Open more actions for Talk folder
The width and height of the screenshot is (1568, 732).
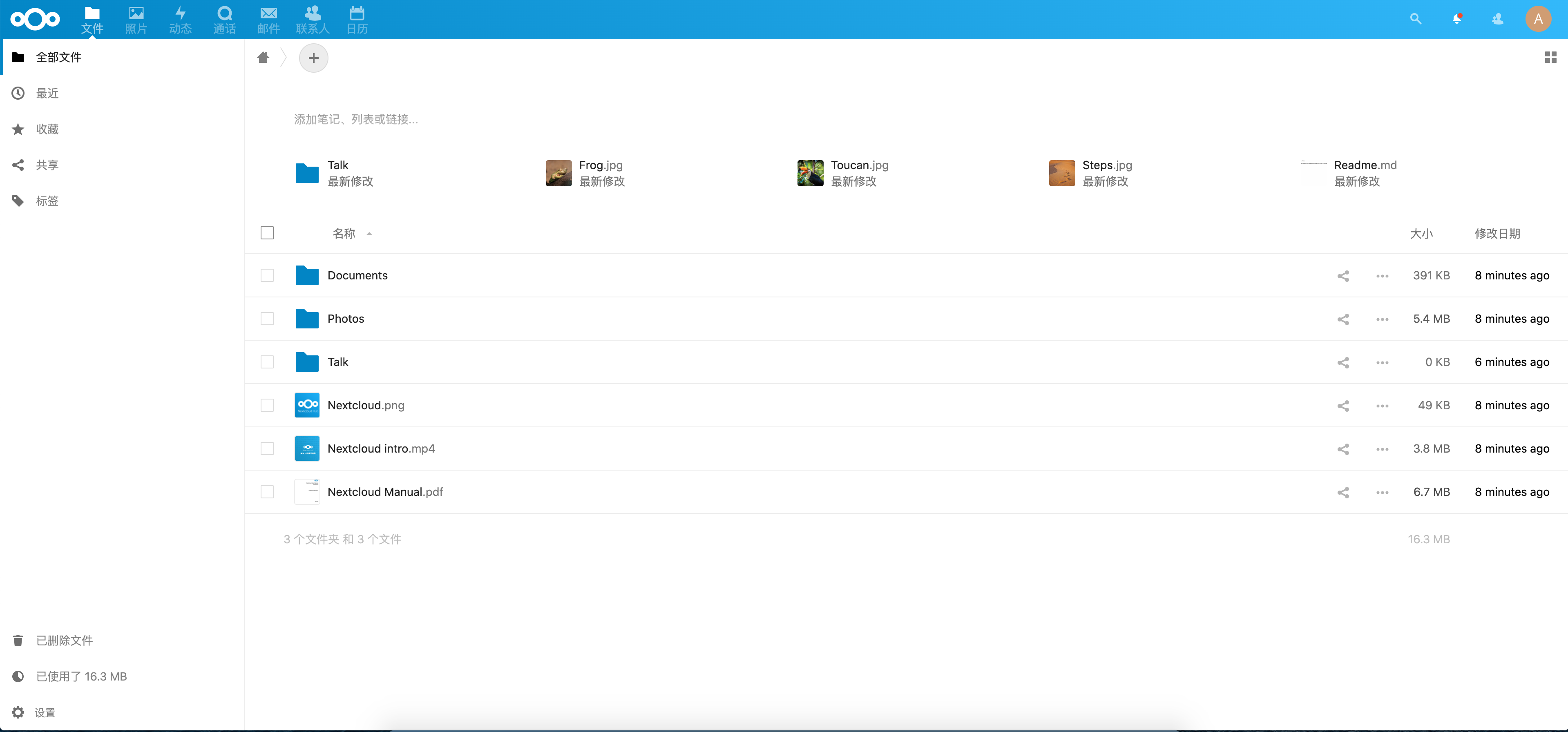pyautogui.click(x=1382, y=362)
